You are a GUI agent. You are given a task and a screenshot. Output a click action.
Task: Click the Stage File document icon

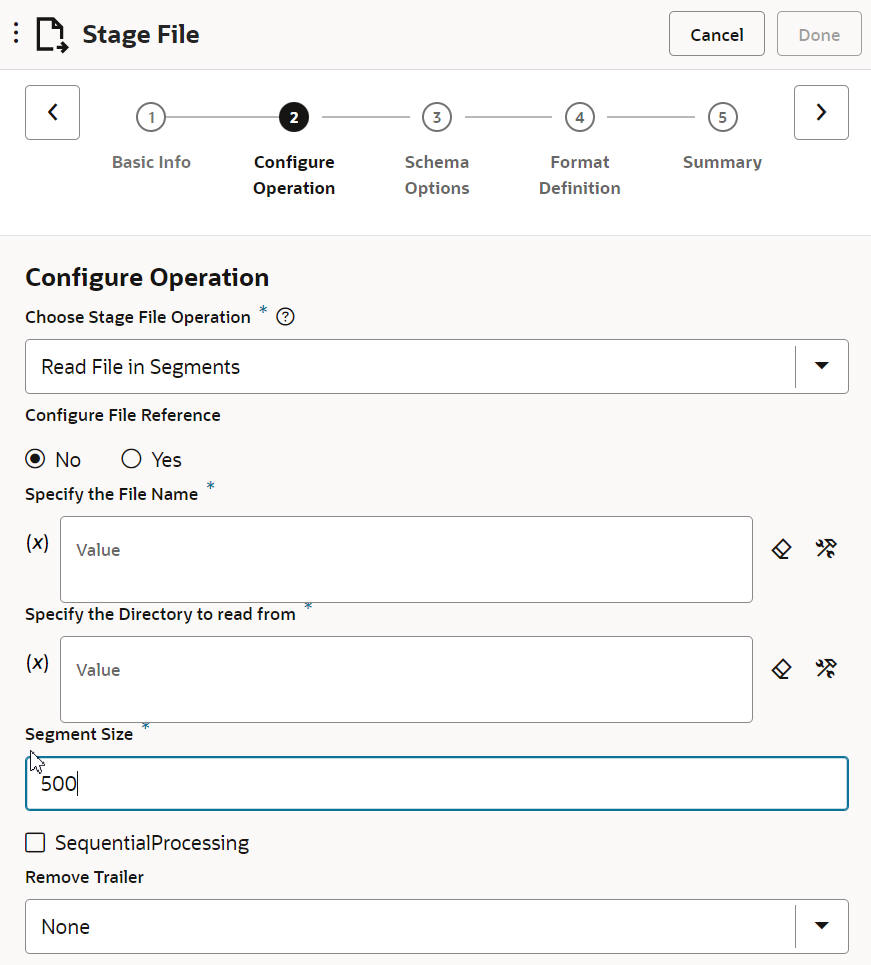click(51, 35)
